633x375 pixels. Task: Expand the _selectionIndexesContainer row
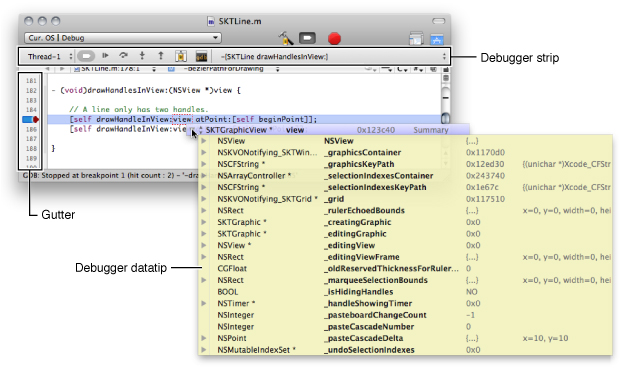pos(204,176)
